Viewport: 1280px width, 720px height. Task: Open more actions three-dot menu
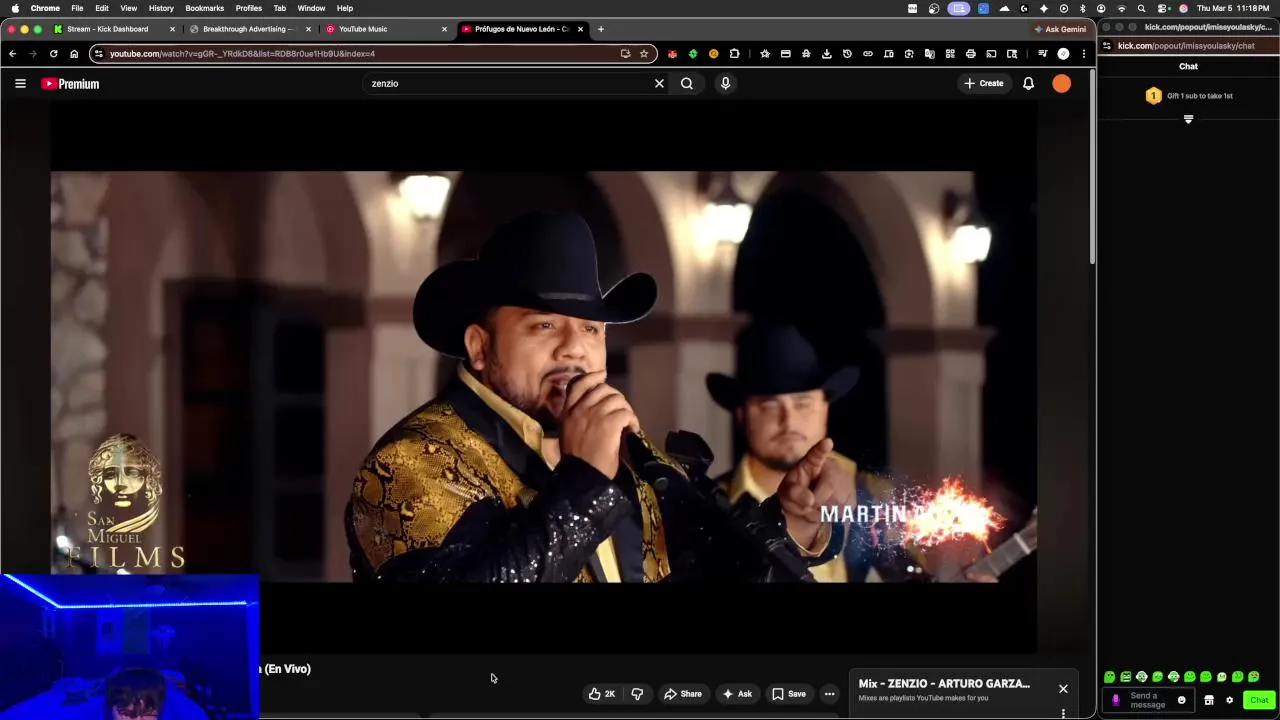pyautogui.click(x=829, y=694)
